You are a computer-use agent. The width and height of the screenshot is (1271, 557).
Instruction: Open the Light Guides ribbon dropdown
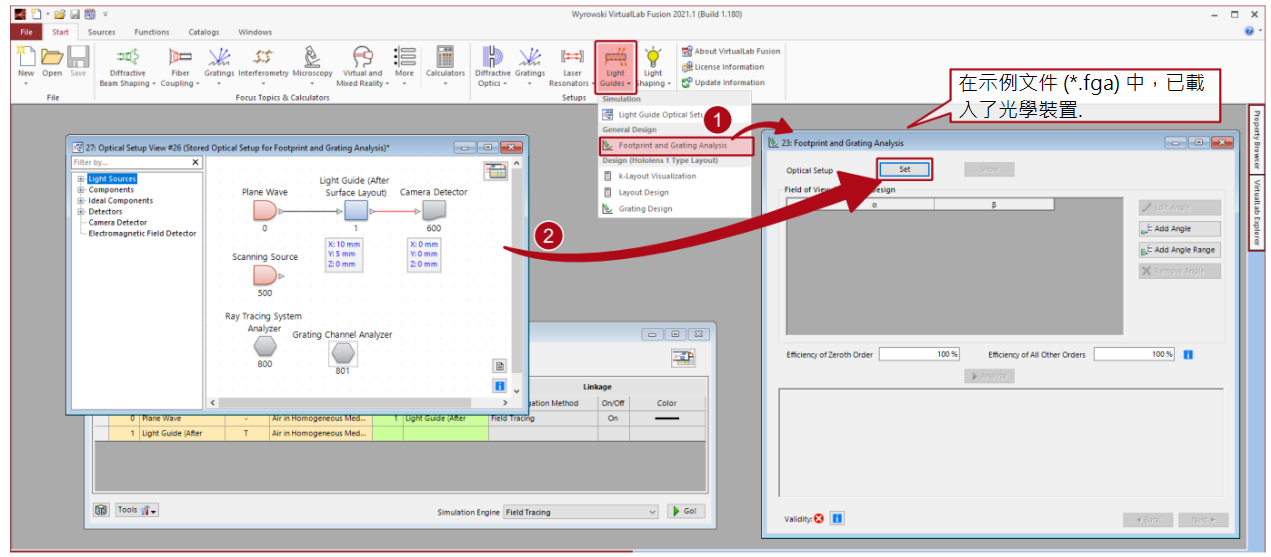point(615,66)
